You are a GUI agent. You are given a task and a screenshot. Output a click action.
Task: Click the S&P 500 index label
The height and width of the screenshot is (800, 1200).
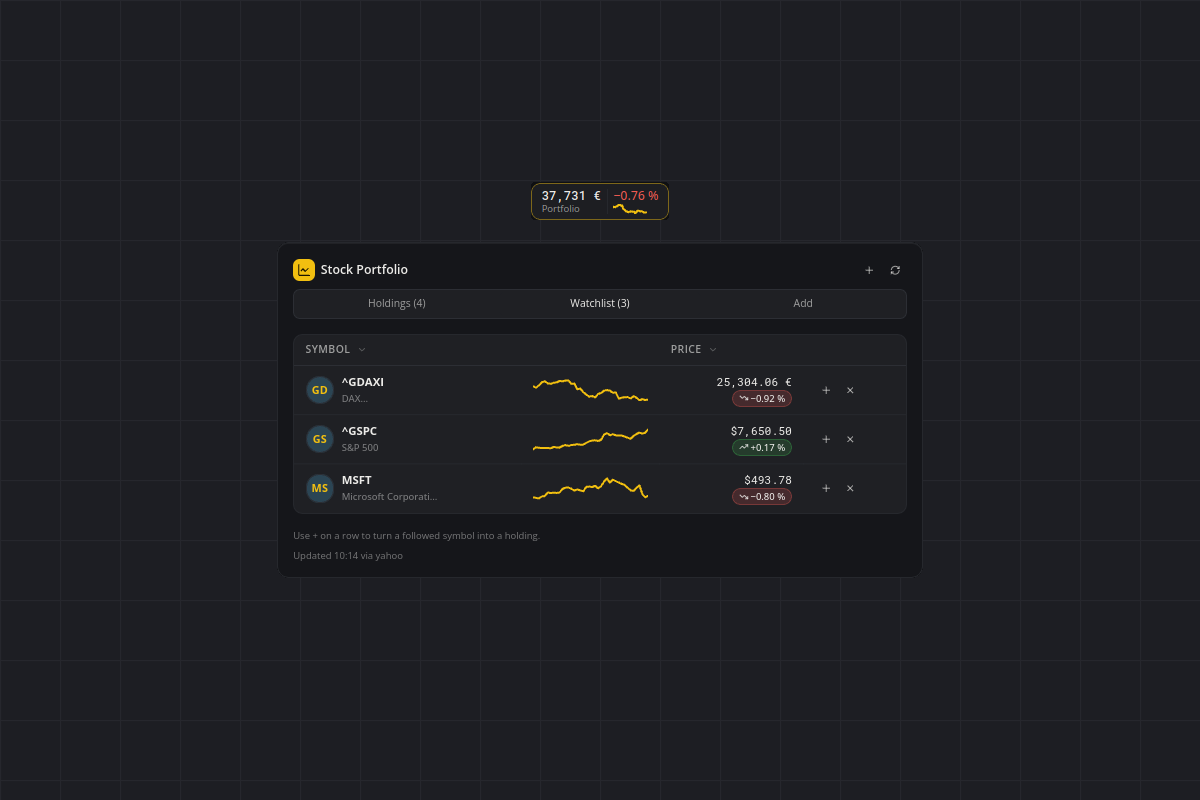(x=360, y=448)
